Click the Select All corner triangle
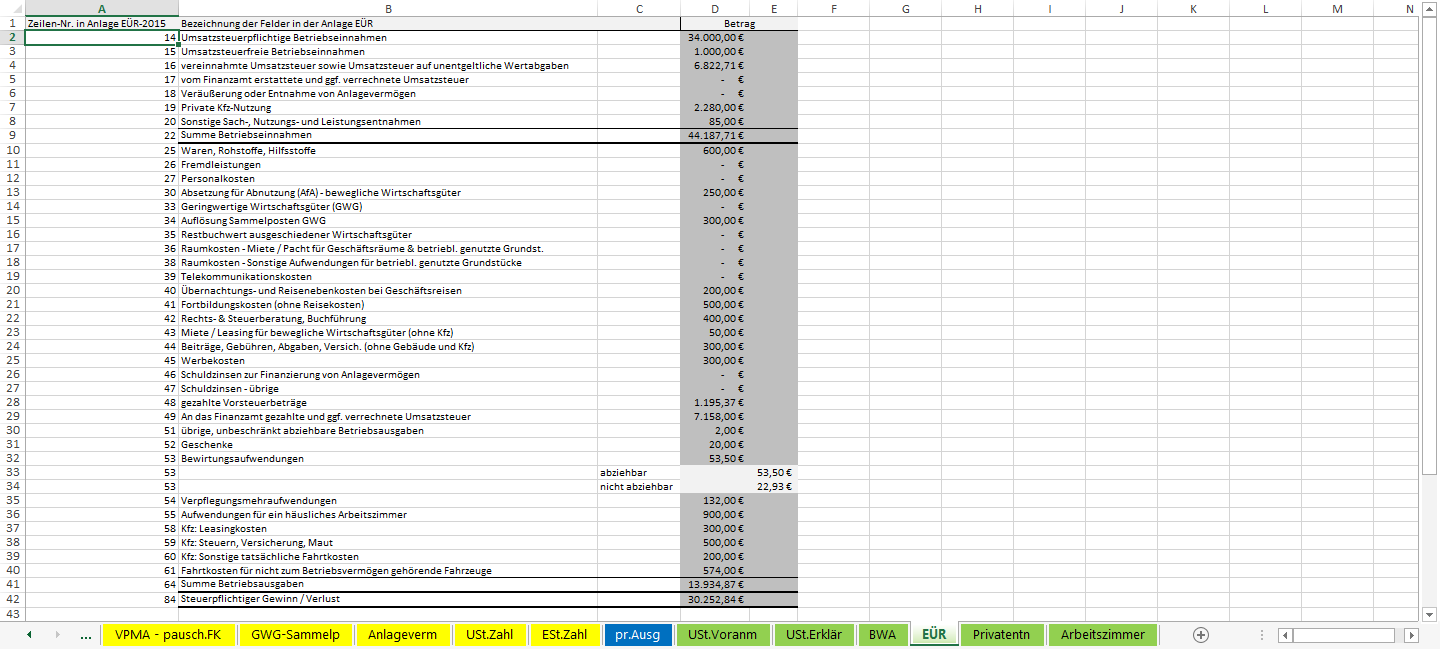 pyautogui.click(x=11, y=9)
